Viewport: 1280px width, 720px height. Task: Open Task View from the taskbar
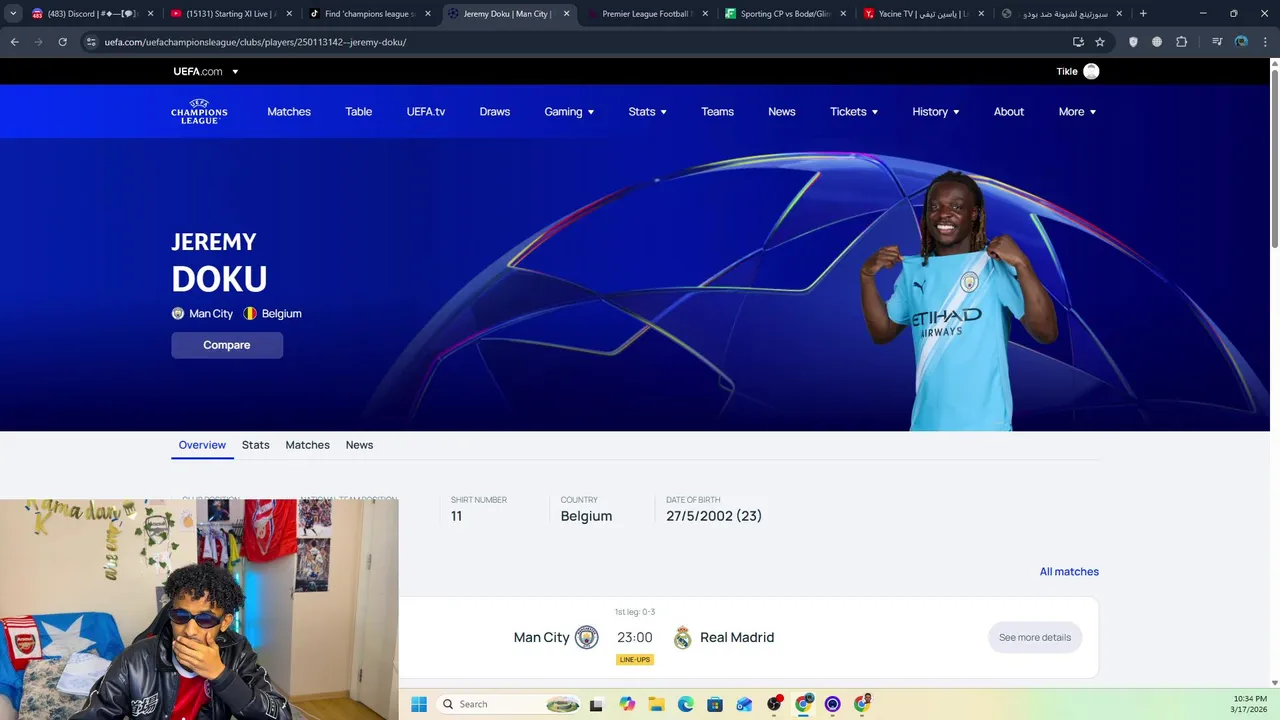(x=596, y=704)
